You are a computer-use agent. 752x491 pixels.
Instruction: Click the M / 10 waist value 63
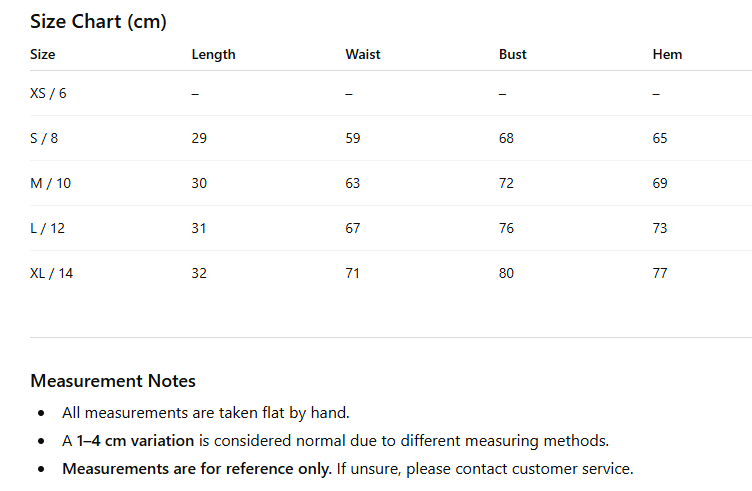pyautogui.click(x=353, y=183)
